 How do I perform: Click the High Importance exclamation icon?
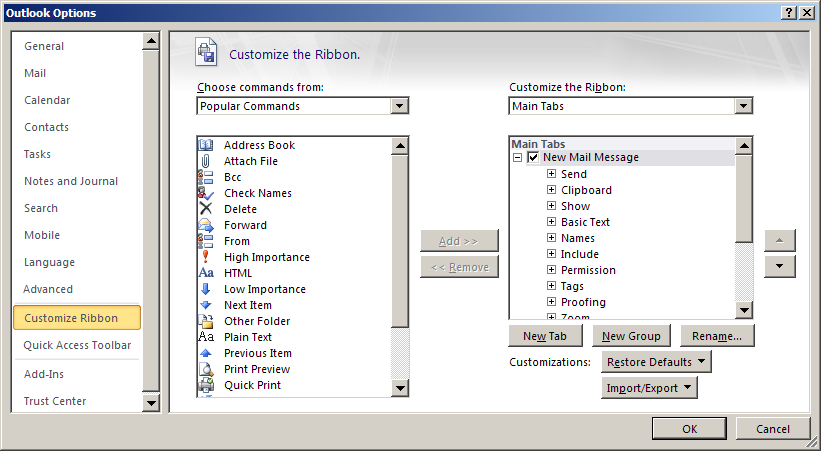tap(205, 257)
